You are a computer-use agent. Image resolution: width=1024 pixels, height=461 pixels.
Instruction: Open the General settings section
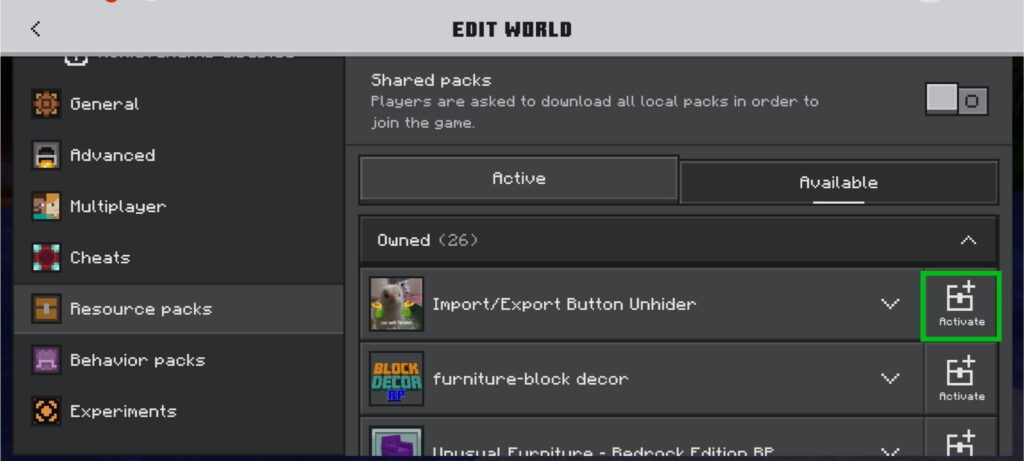178,104
